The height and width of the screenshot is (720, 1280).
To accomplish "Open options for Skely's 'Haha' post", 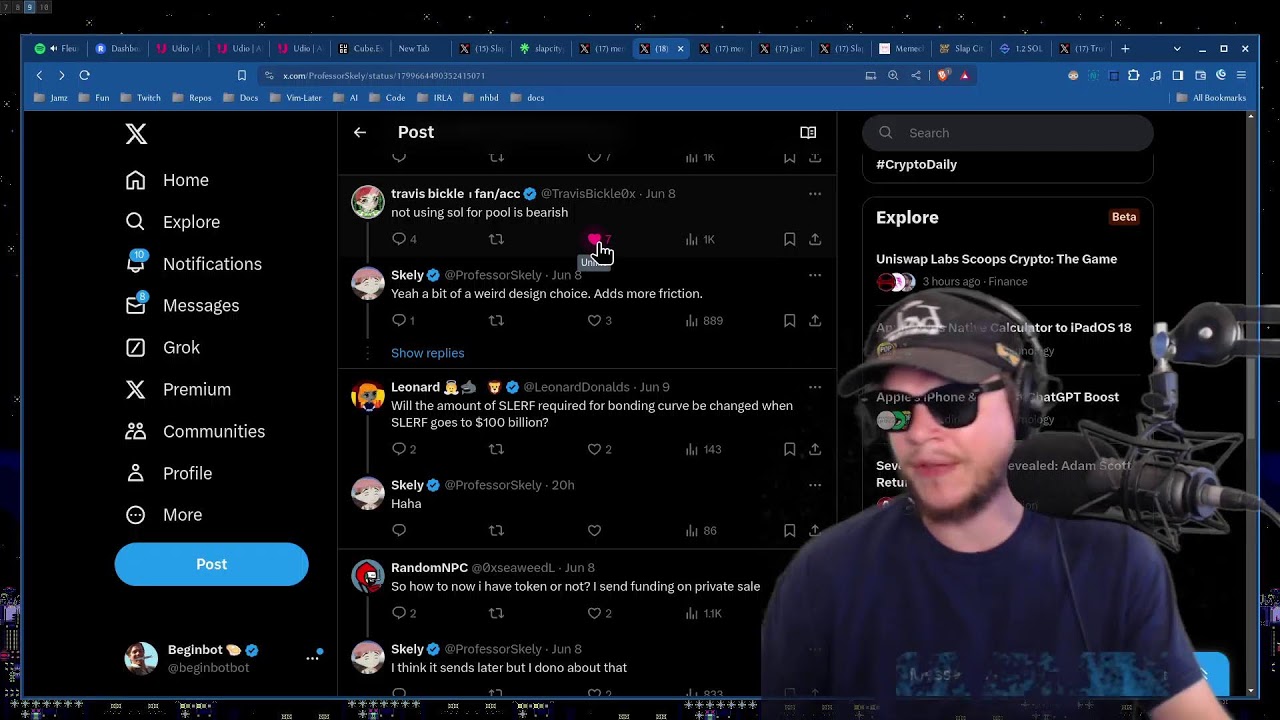I will (x=815, y=485).
